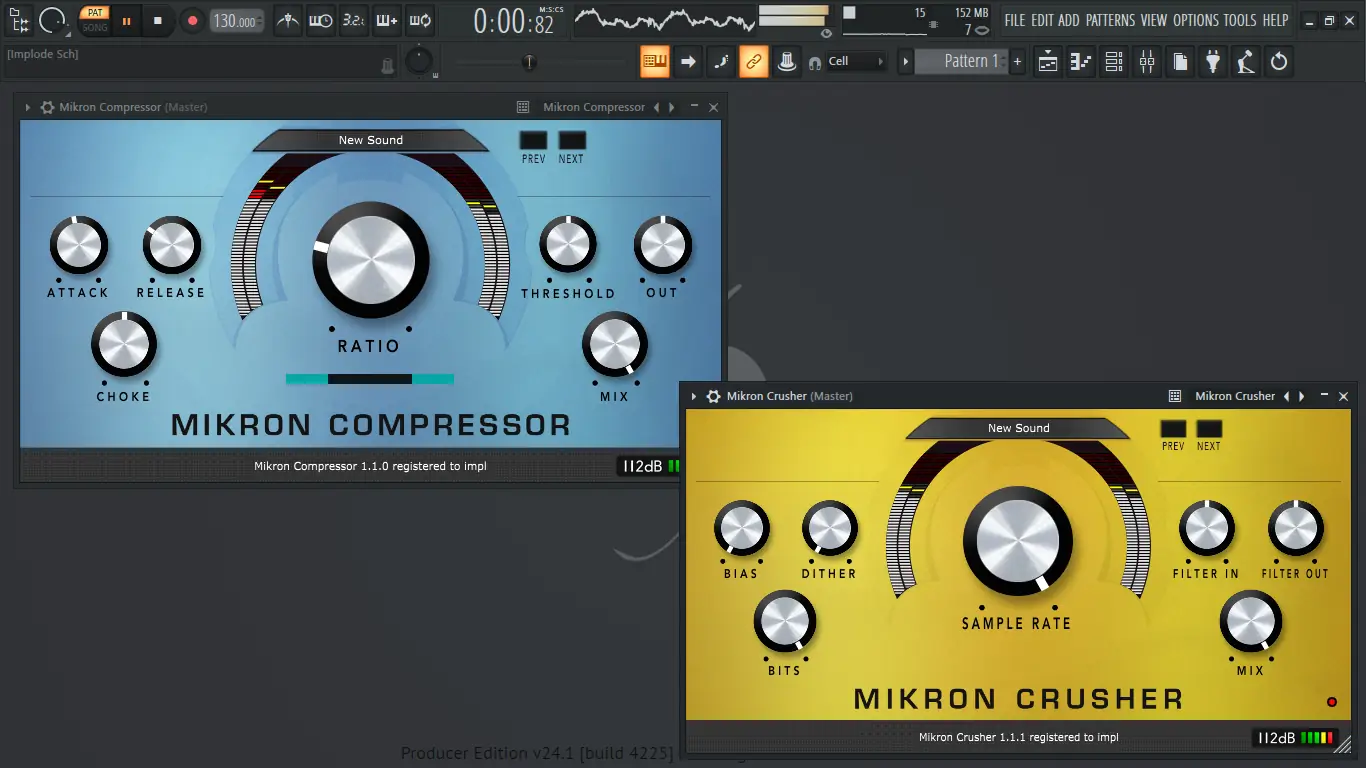Toggle the metronome
Viewport: 1366px width, 768px height.
tap(288, 20)
